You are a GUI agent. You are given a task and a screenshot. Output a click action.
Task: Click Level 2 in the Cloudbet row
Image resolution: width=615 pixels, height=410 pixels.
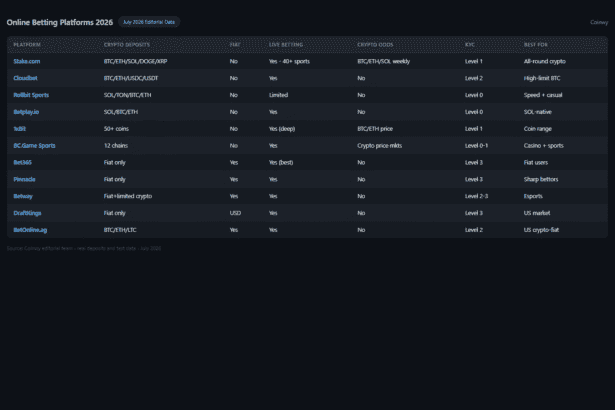point(474,78)
